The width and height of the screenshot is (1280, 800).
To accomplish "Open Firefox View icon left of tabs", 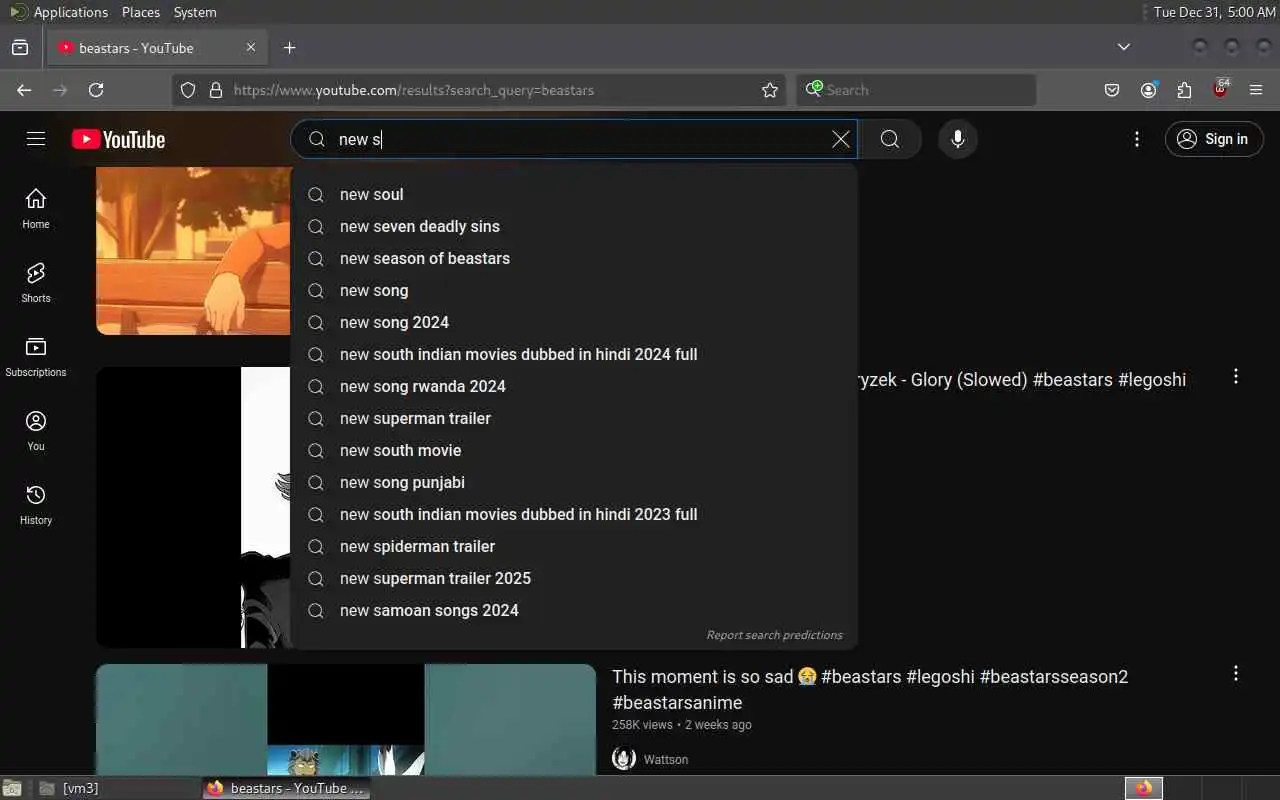I will (20, 47).
